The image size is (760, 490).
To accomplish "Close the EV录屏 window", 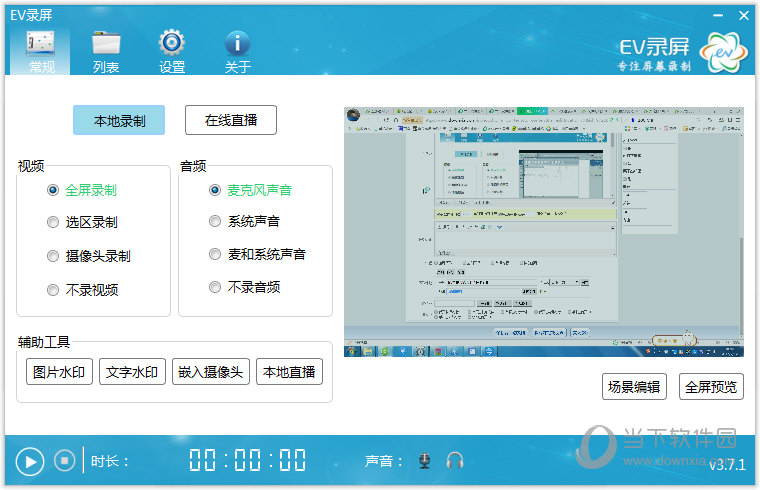I will 744,16.
